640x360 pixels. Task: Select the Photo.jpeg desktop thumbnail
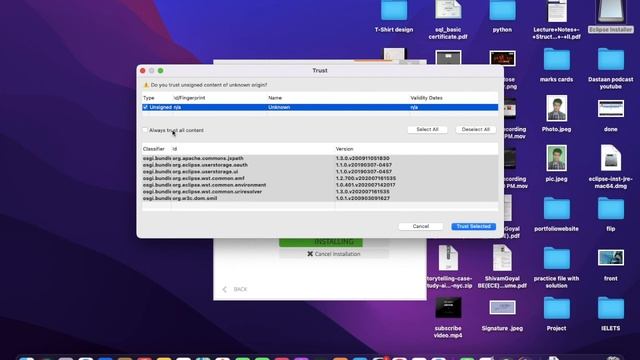[557, 108]
